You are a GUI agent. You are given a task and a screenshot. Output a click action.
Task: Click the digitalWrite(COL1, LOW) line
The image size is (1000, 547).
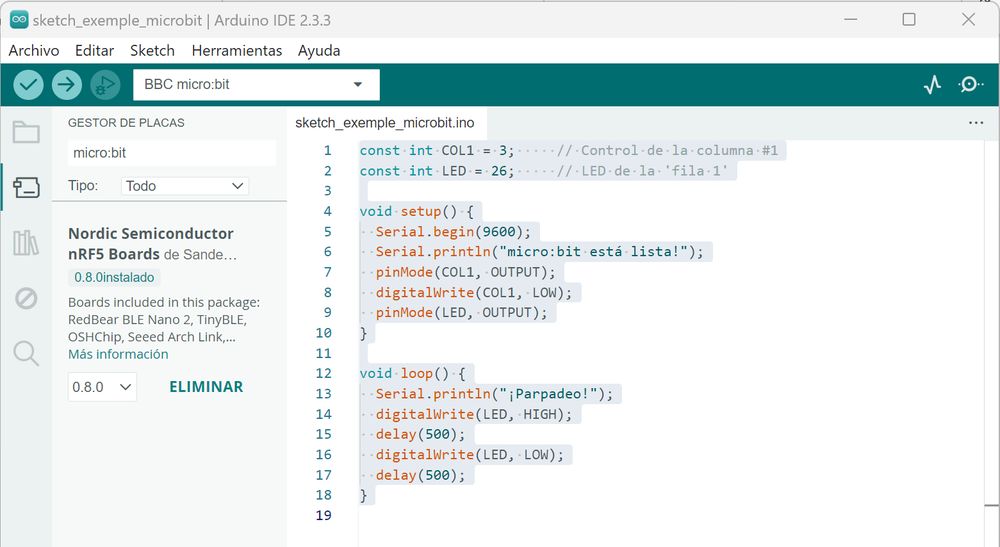click(x=474, y=292)
